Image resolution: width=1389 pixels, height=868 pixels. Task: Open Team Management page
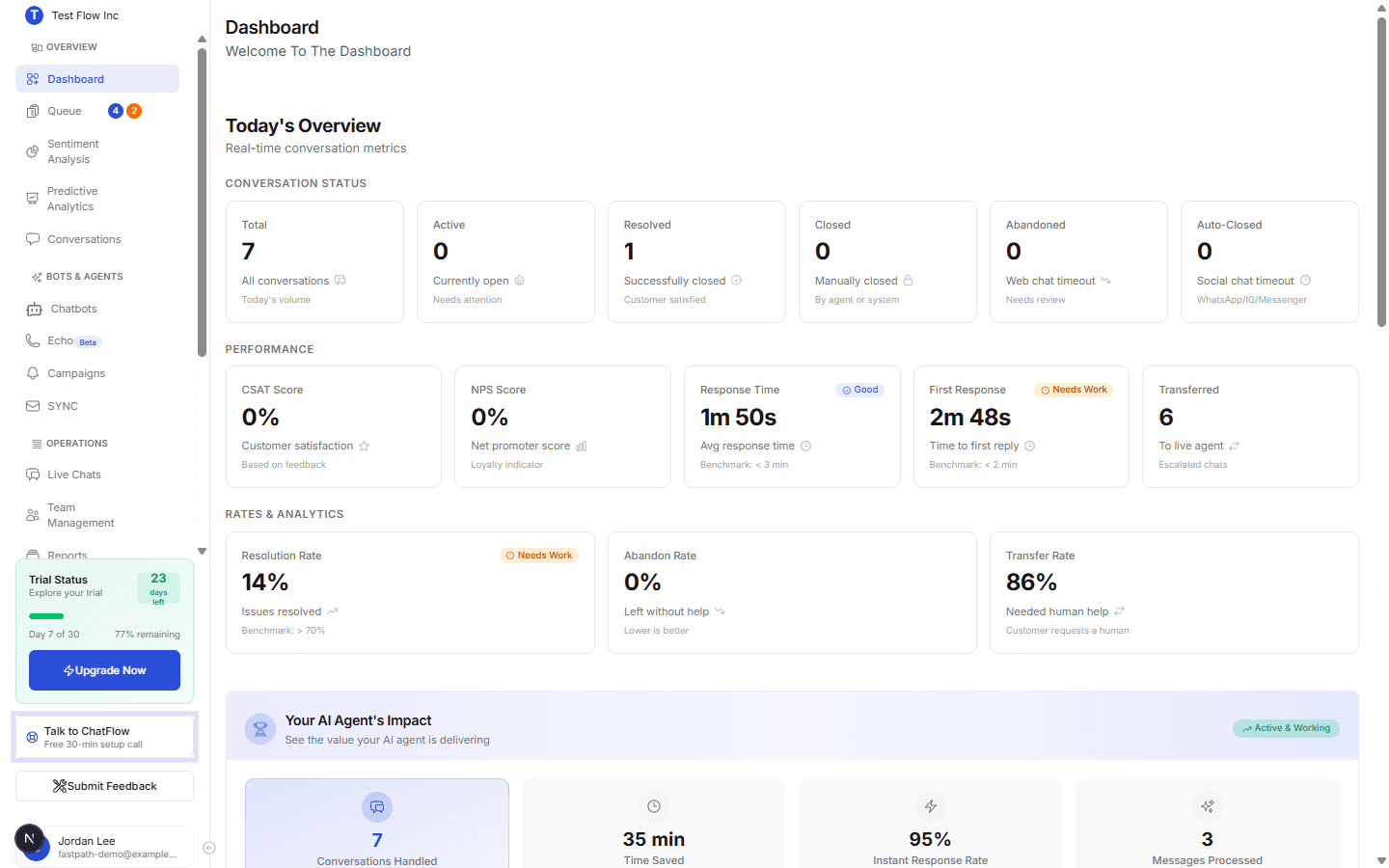point(97,515)
